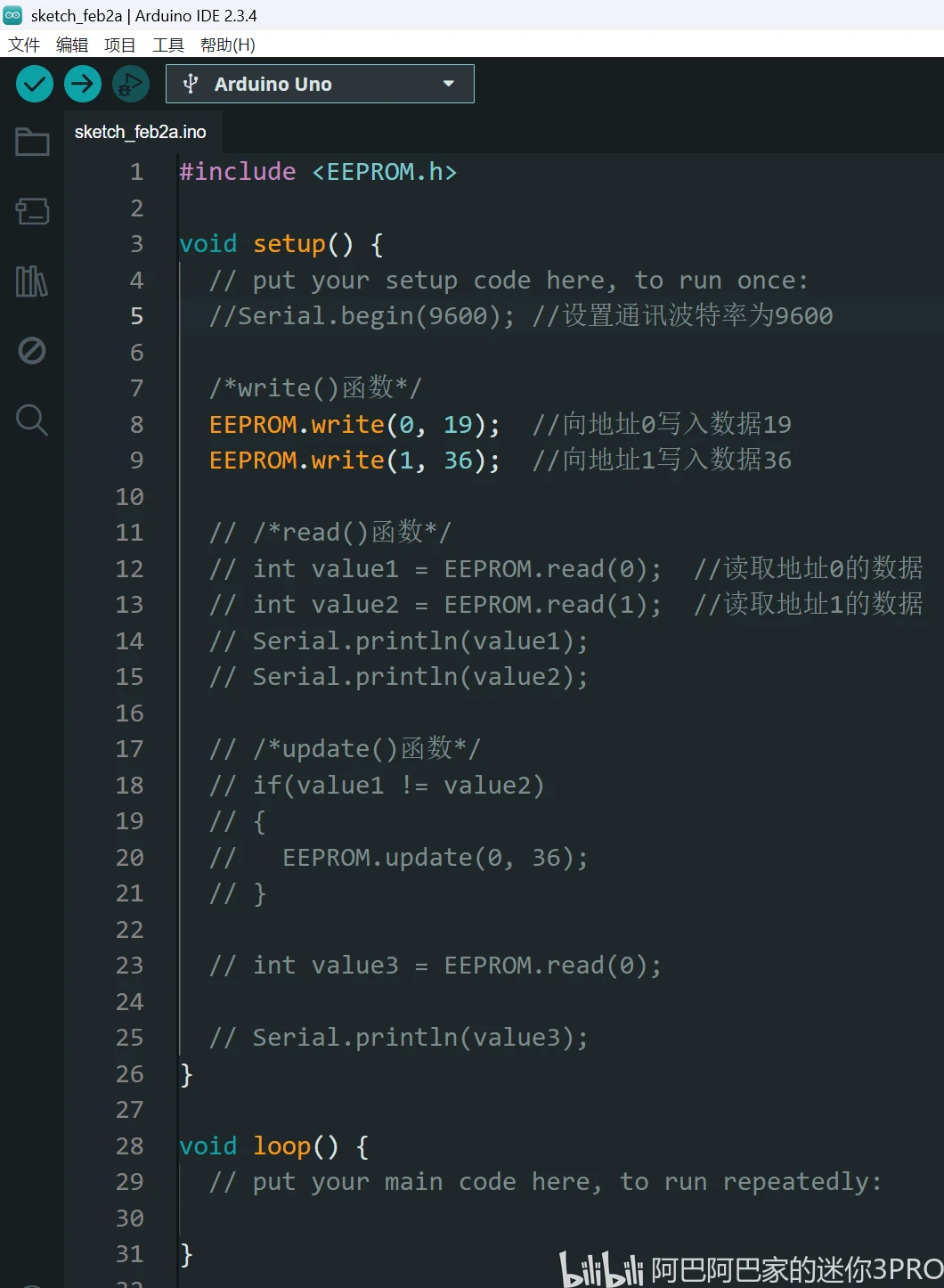Open the 文件 menu
The height and width of the screenshot is (1288, 944).
coord(24,45)
